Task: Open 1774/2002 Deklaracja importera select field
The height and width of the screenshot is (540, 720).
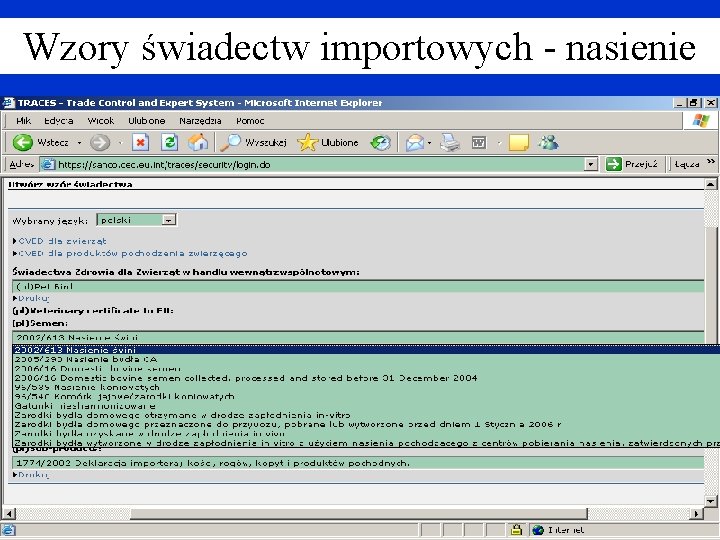Action: (x=358, y=463)
